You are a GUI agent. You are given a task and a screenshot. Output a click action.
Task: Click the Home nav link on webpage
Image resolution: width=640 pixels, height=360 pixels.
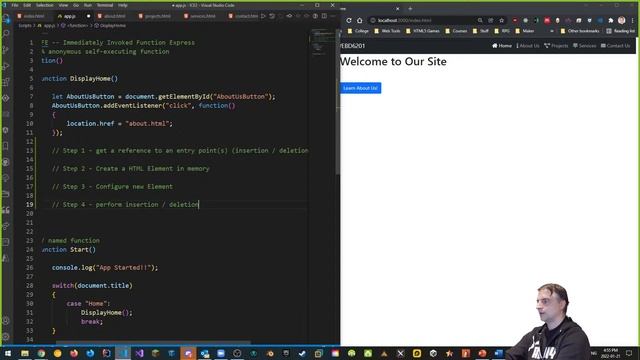pos(502,46)
